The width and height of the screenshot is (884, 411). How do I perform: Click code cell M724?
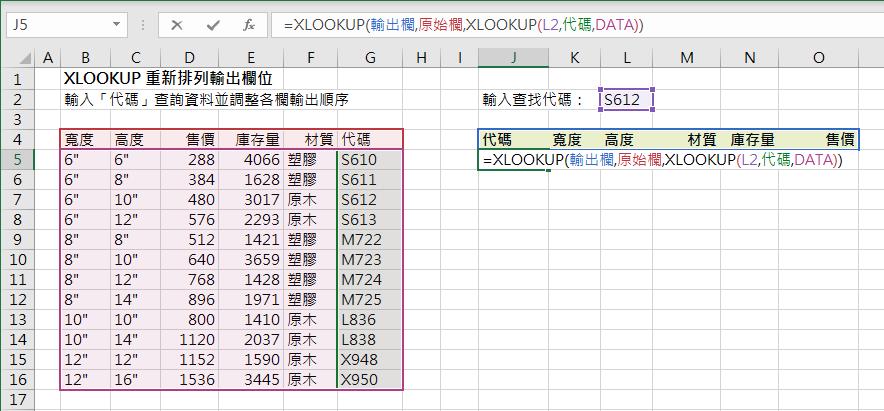tap(370, 280)
